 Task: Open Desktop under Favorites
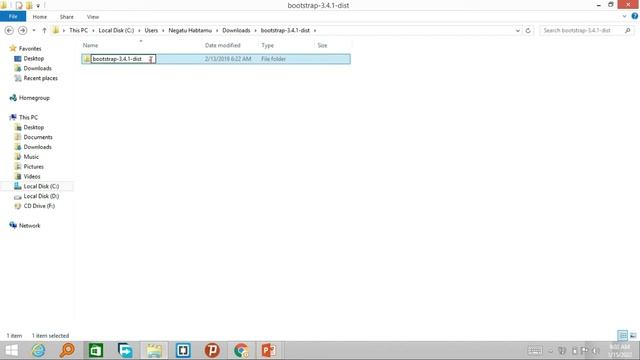tap(34, 58)
